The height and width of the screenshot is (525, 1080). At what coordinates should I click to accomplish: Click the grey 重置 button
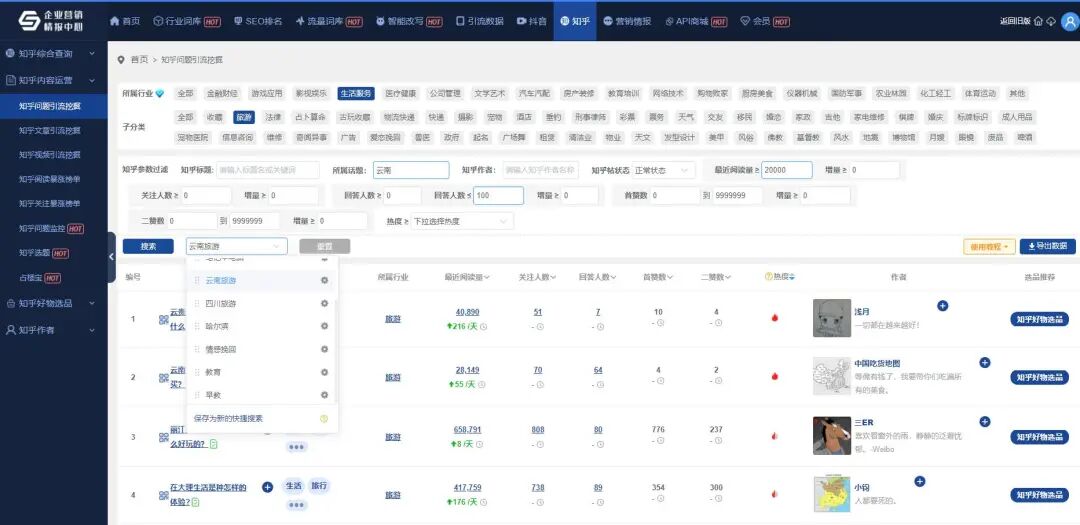[324, 246]
